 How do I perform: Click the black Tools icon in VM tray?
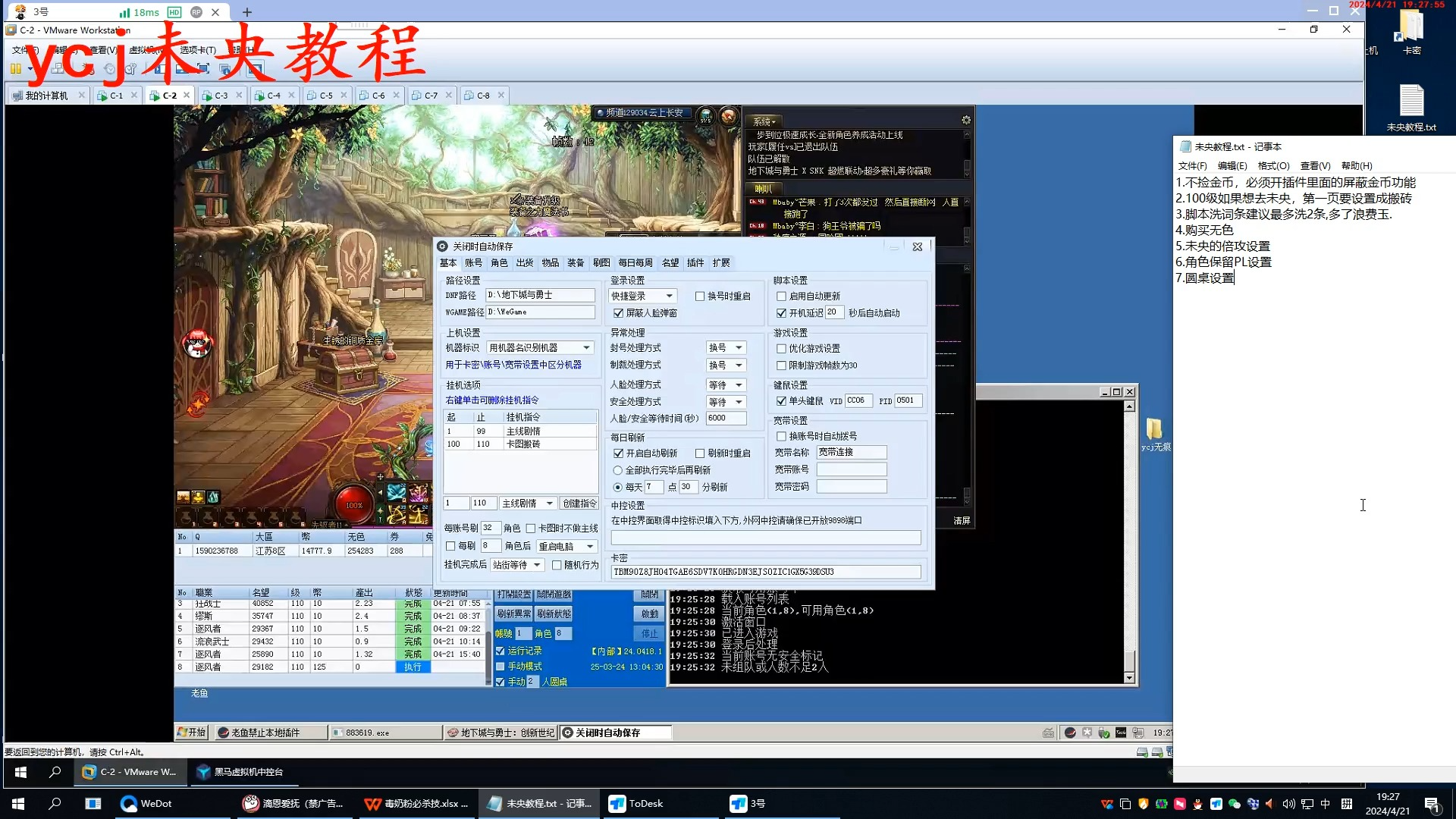pyautogui.click(x=1121, y=733)
